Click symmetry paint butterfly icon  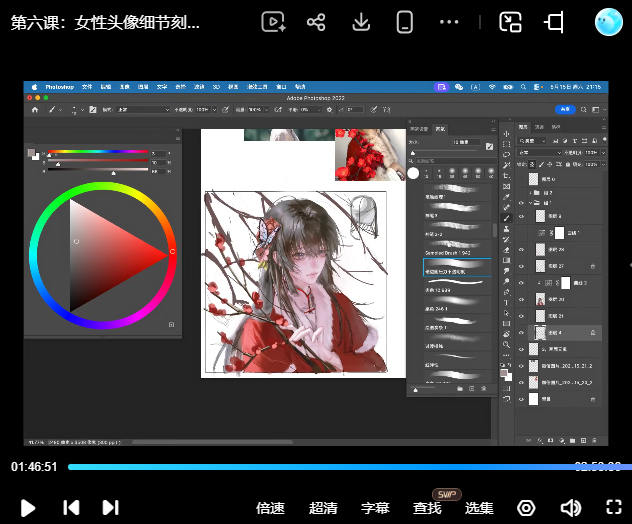386,110
